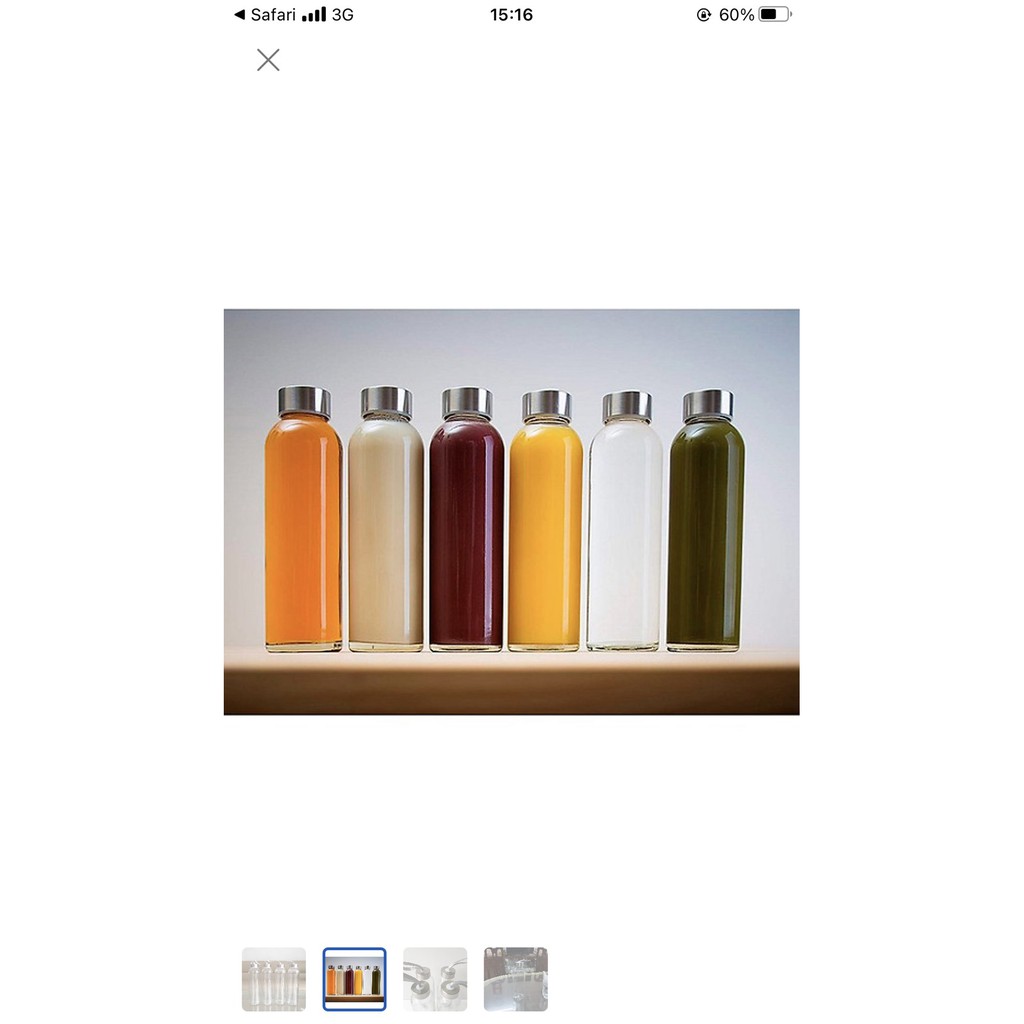
Task: Tap the silver cap of the orange bottle
Action: click(304, 400)
